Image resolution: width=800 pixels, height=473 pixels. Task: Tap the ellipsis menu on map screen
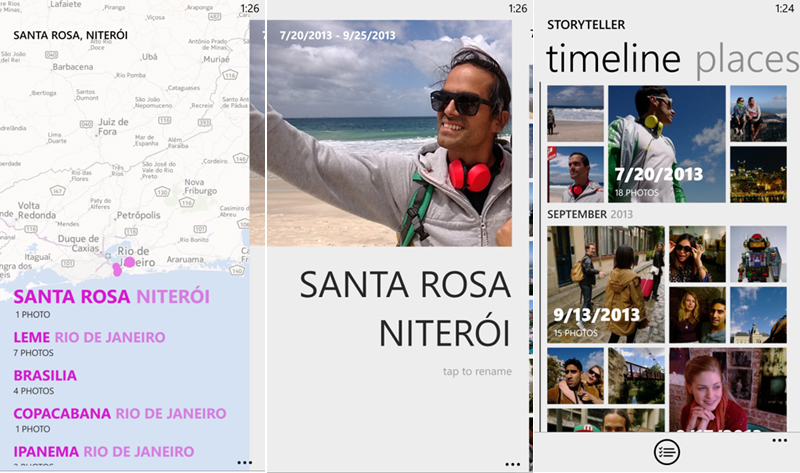[x=244, y=463]
